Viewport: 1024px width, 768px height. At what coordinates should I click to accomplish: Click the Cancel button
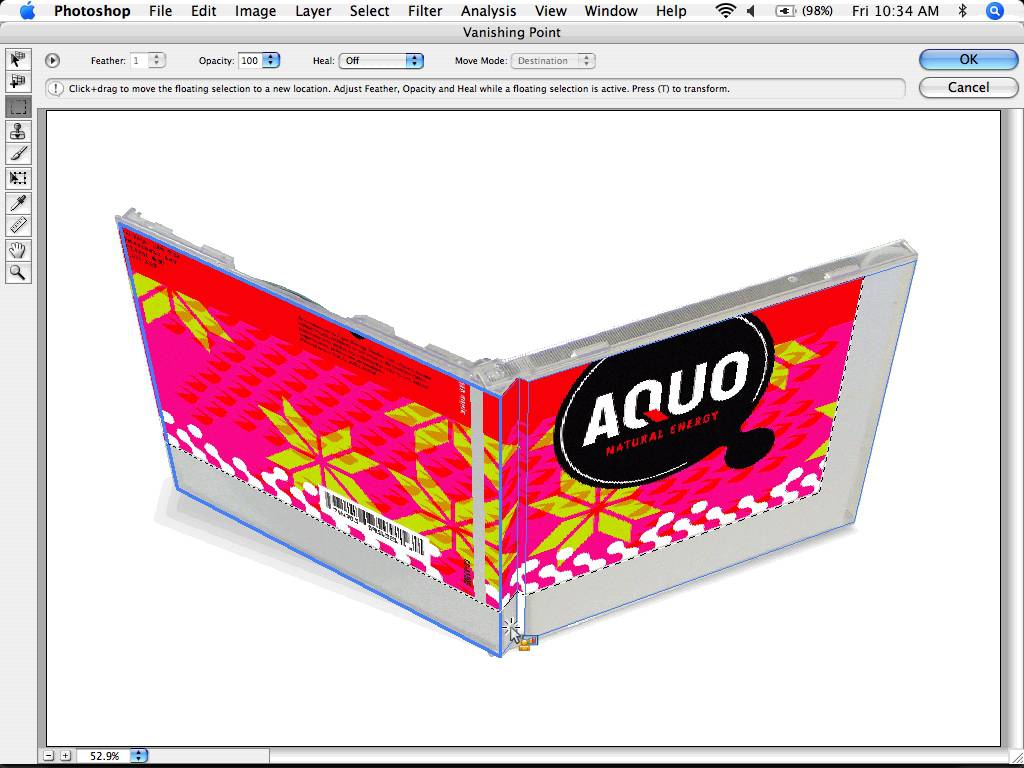pyautogui.click(x=968, y=88)
